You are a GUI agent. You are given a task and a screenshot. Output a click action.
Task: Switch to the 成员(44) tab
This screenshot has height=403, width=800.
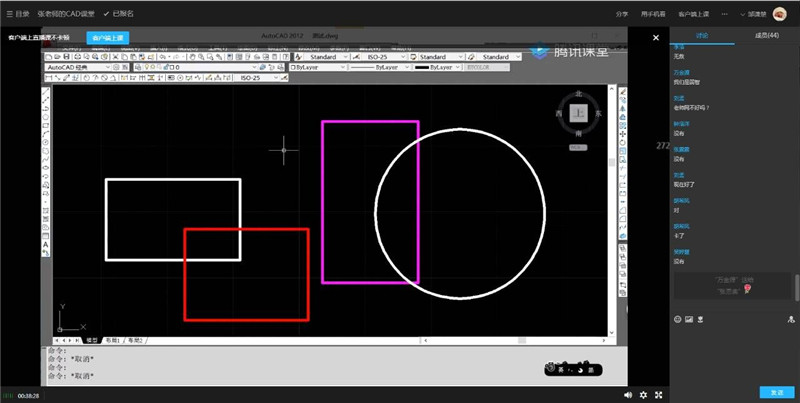coord(767,35)
